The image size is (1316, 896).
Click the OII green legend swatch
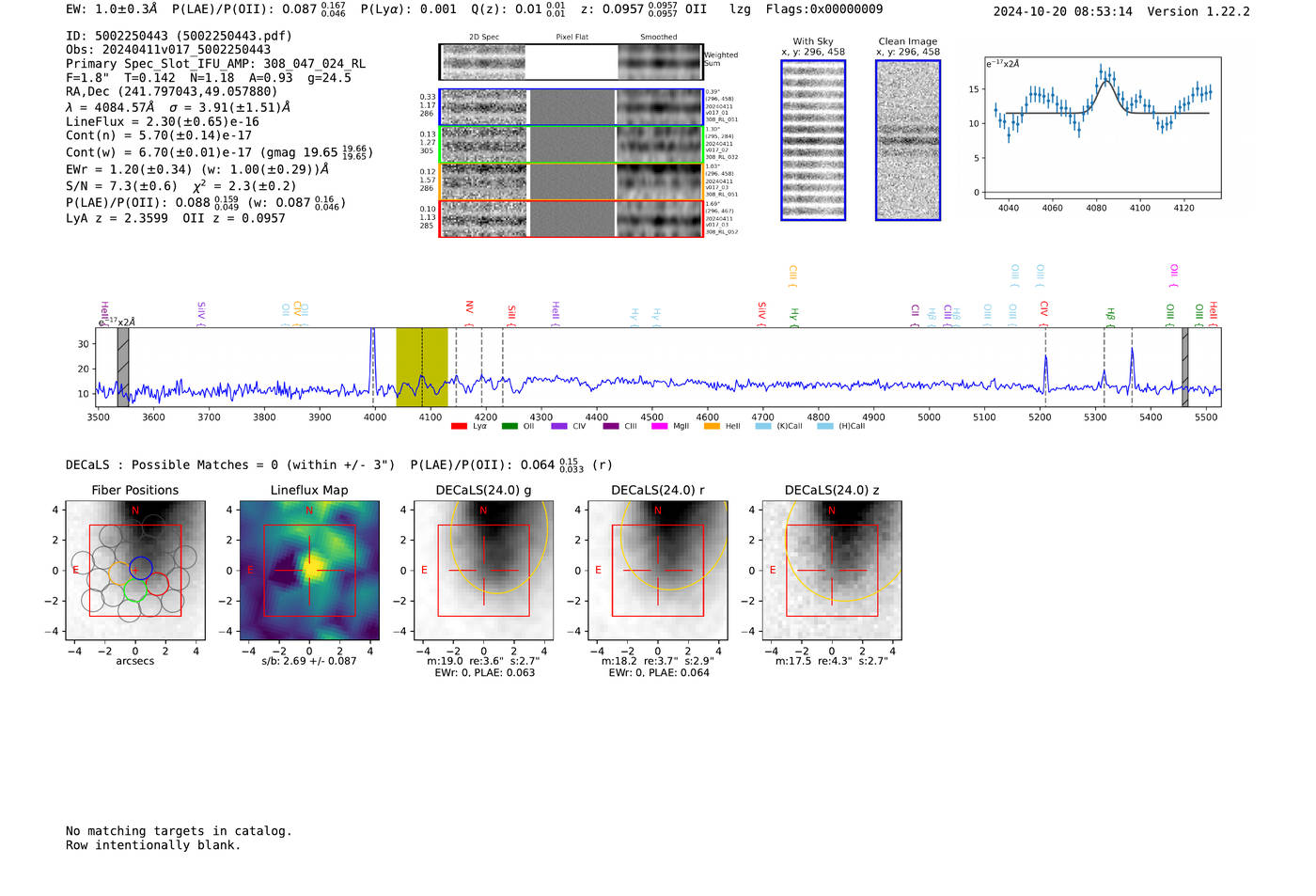(x=509, y=427)
